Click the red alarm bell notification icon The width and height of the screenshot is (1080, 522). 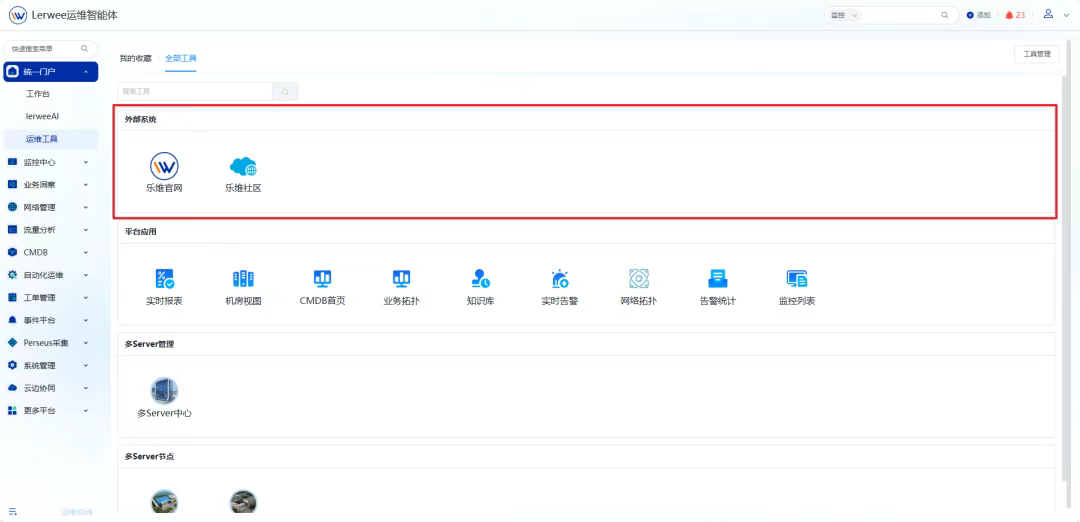point(1009,15)
